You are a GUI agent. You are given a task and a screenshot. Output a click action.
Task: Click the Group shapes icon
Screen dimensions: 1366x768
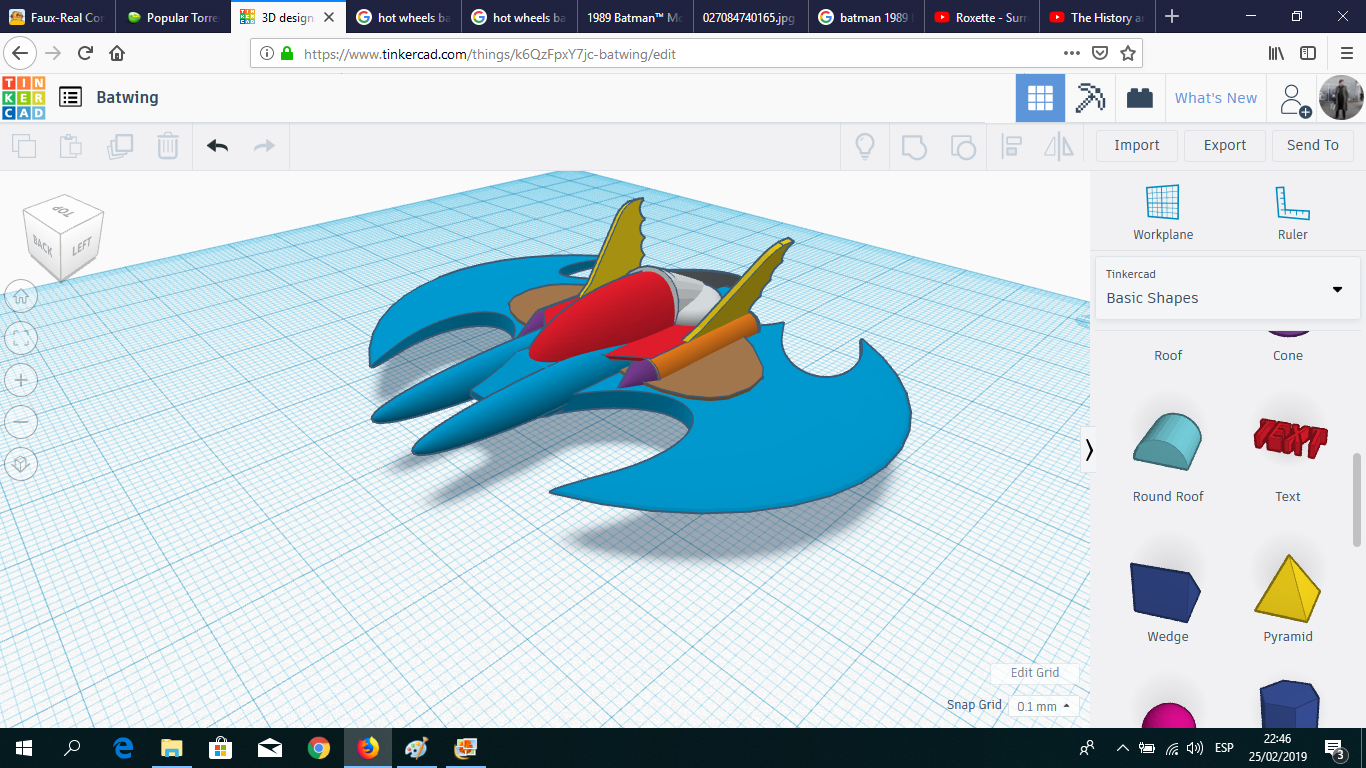coord(911,146)
